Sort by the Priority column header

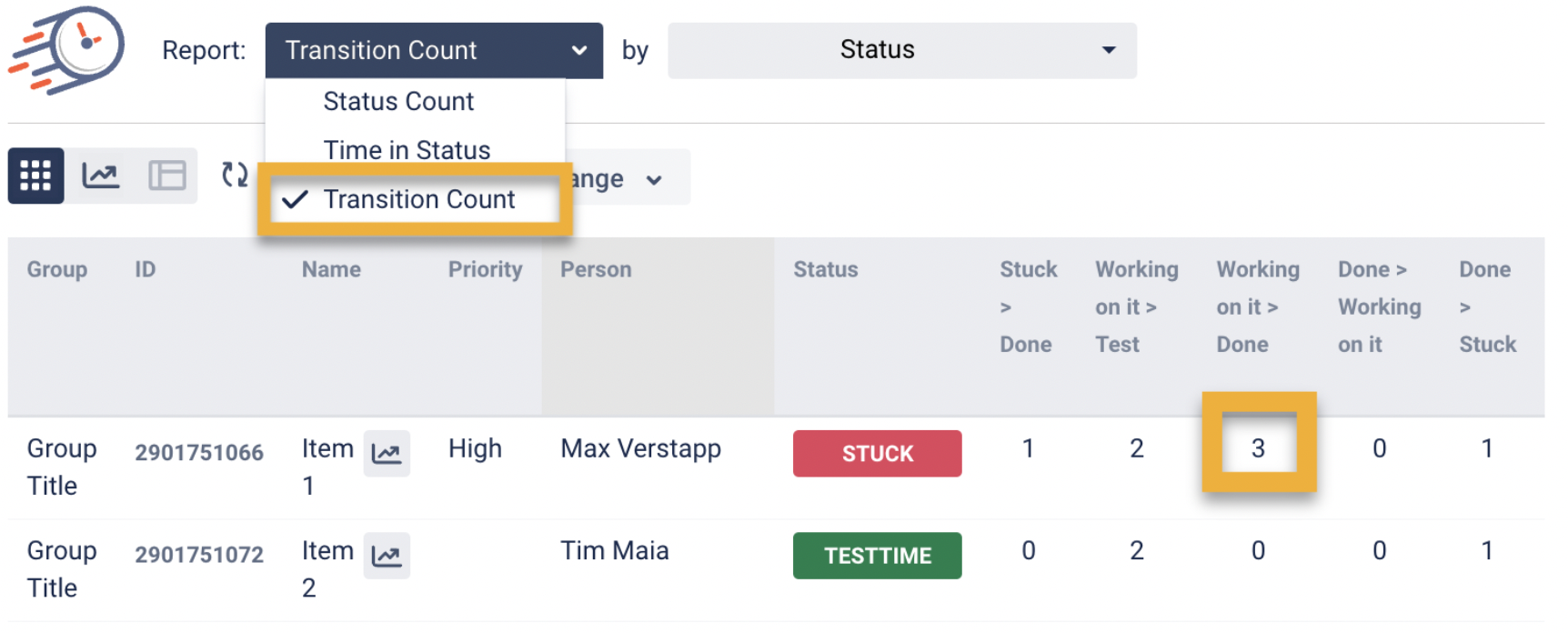[x=485, y=269]
